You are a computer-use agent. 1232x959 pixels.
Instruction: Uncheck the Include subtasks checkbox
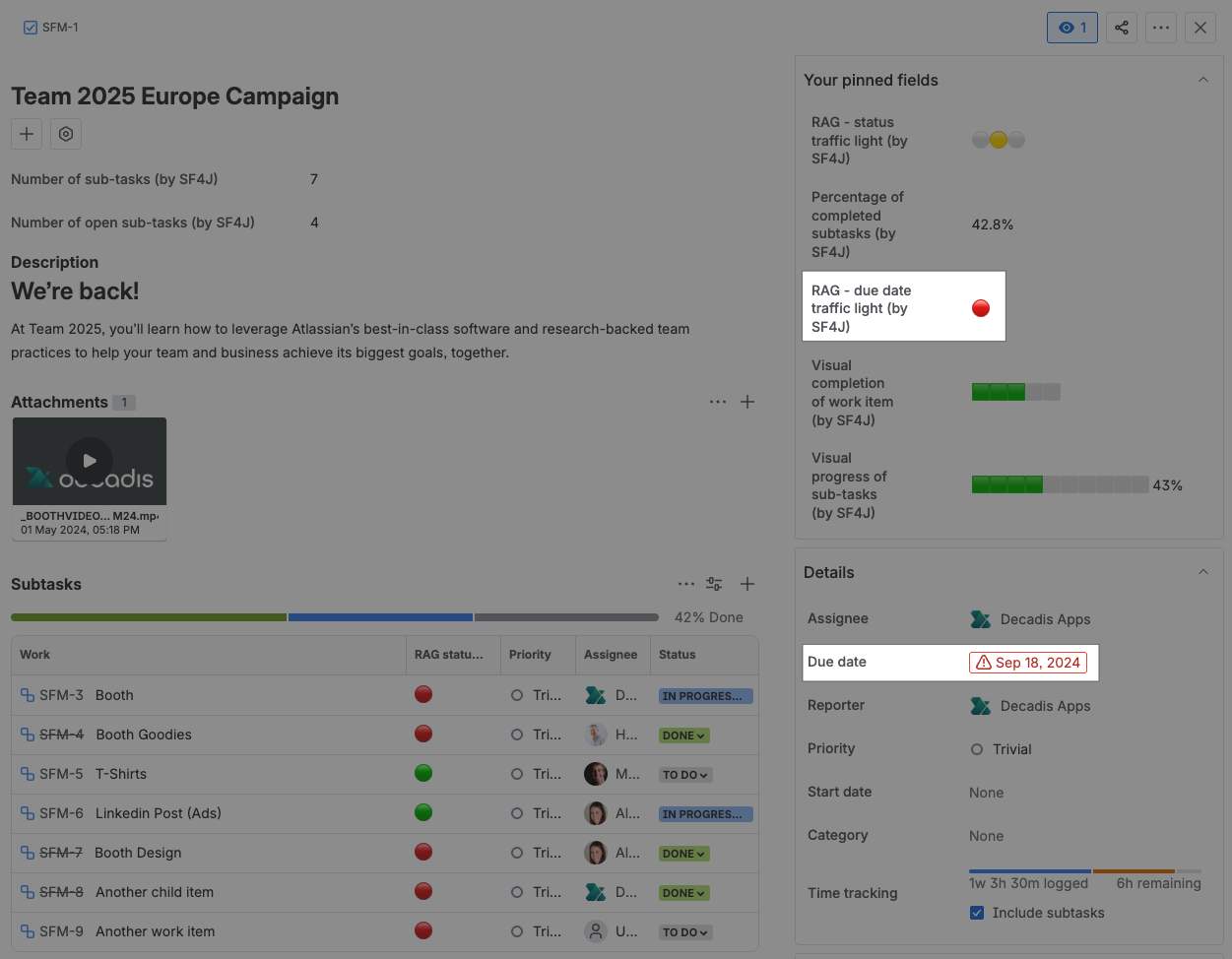977,913
